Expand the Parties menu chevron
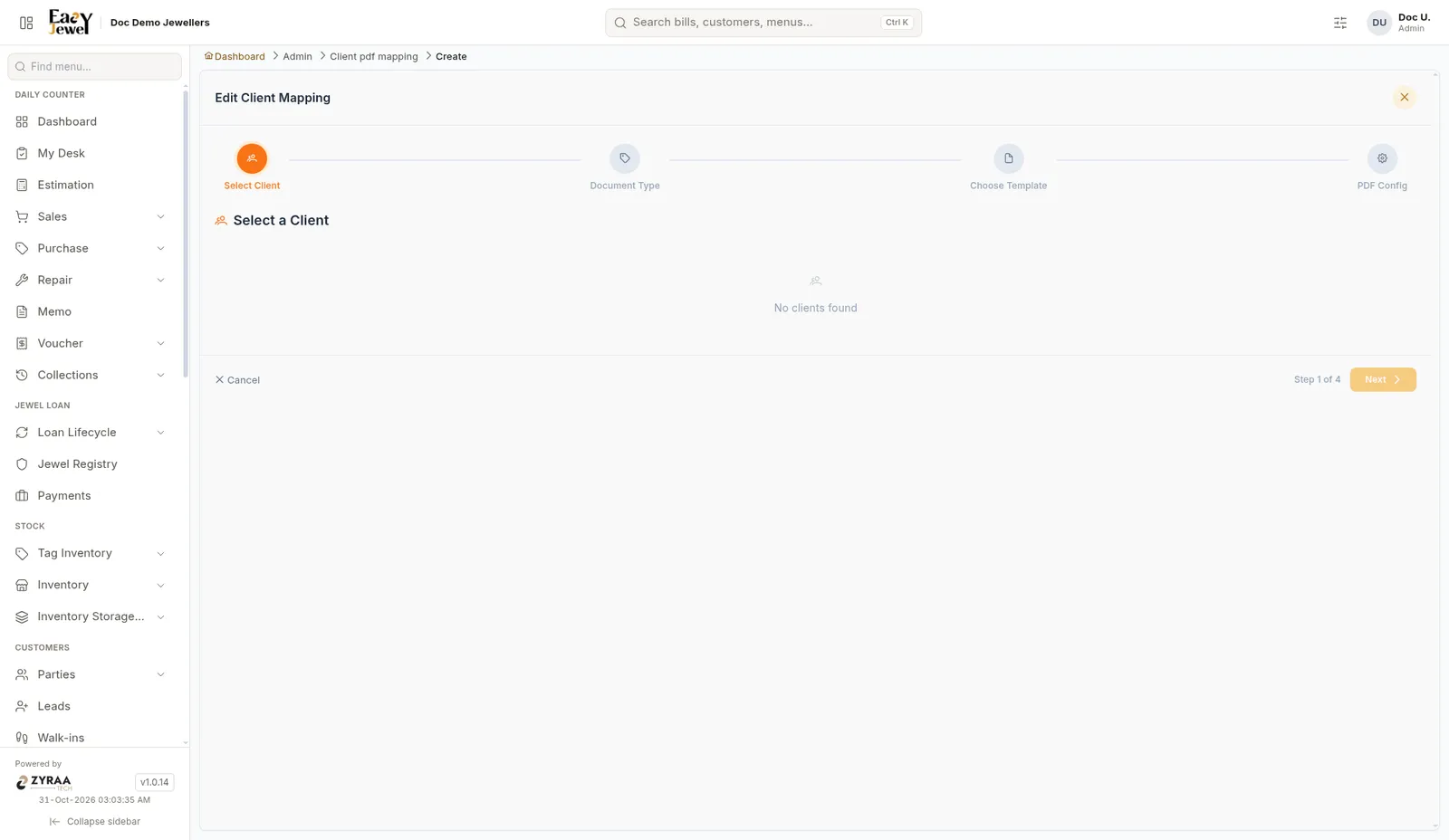 click(x=160, y=674)
